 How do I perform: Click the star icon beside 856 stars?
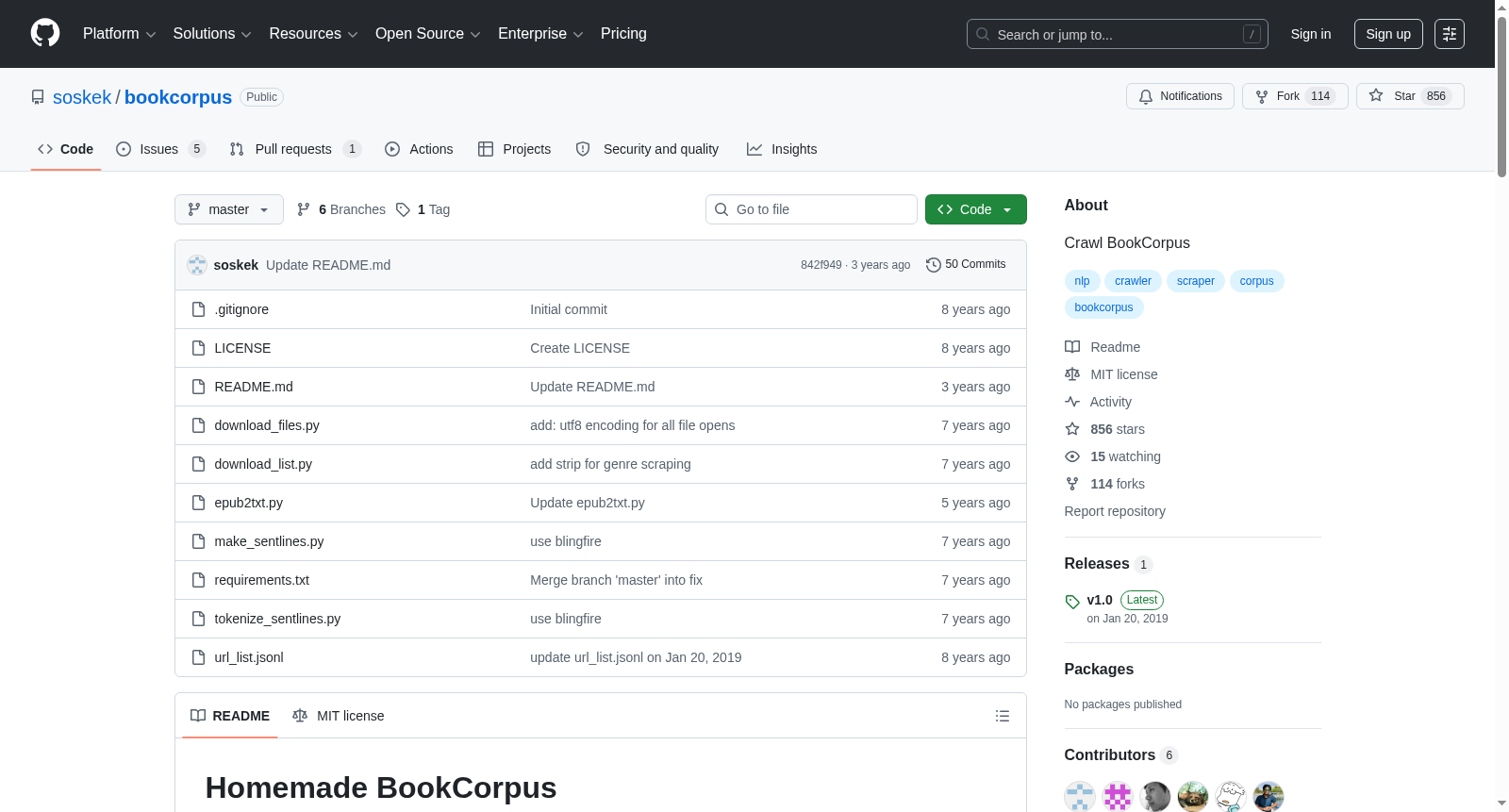1072,429
